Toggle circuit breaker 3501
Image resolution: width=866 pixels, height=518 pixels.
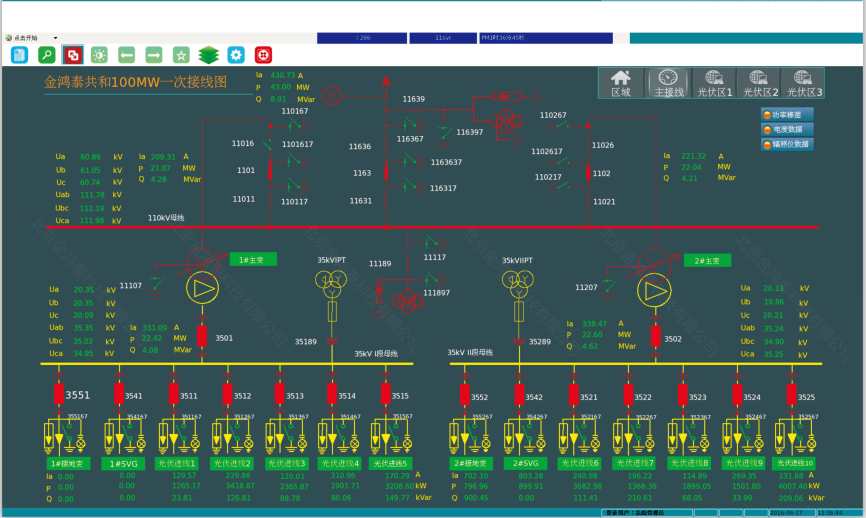point(201,335)
